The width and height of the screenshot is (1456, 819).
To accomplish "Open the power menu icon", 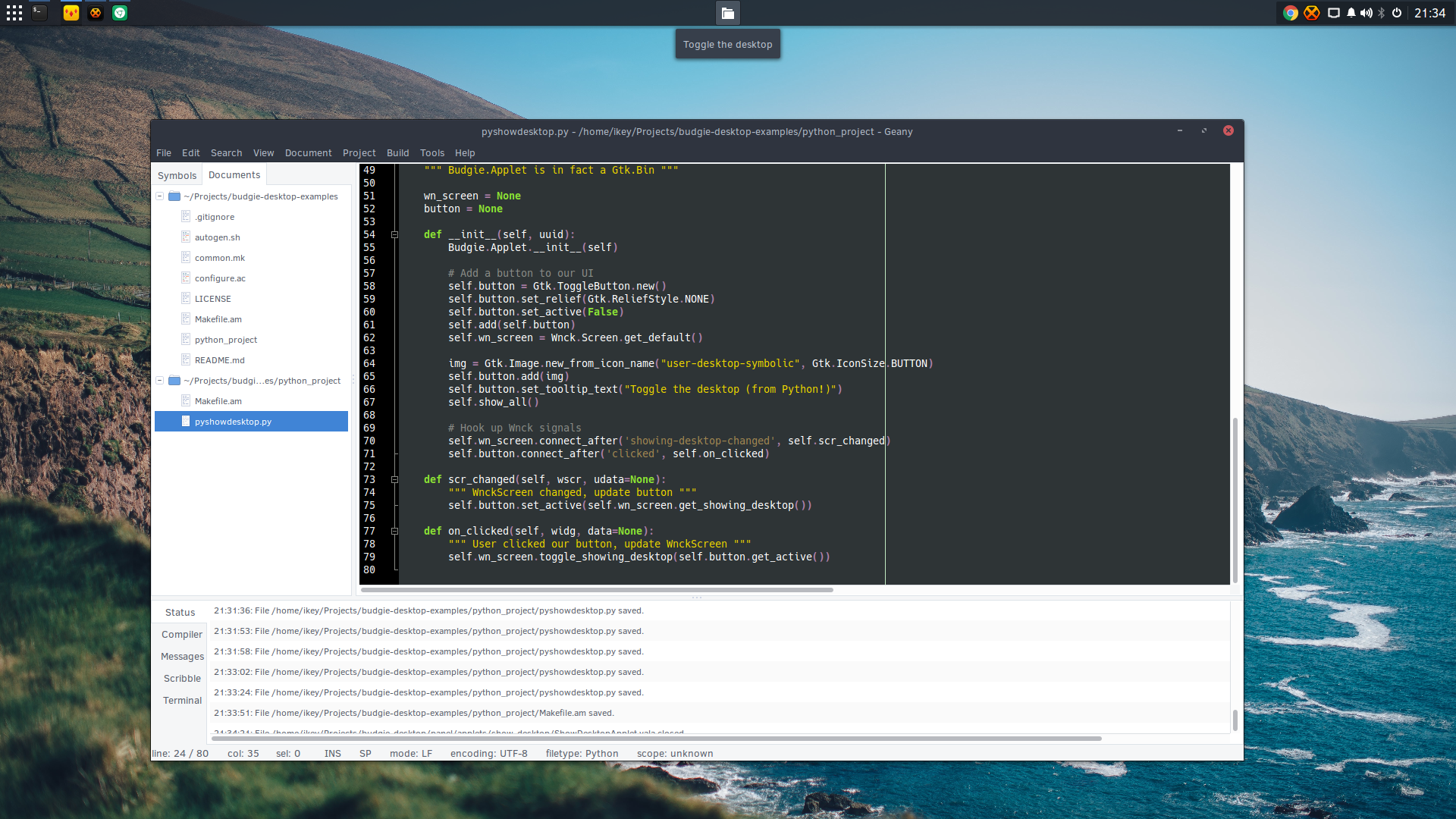I will pos(1397,13).
